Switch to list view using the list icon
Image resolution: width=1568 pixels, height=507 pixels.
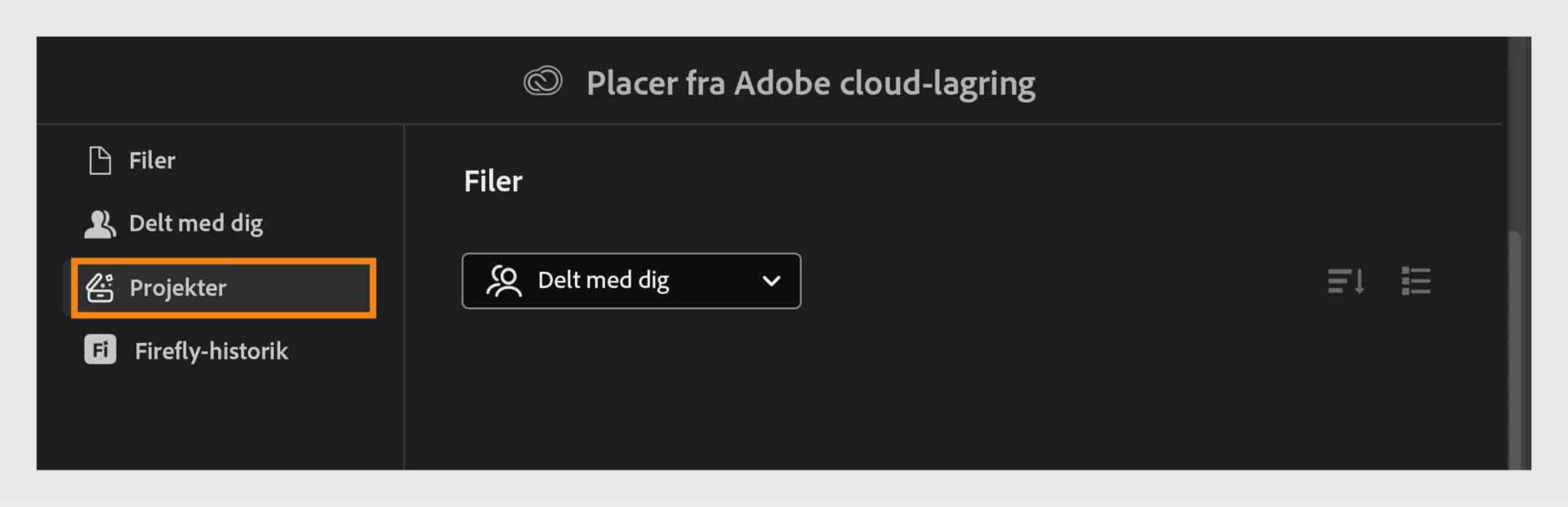pyautogui.click(x=1417, y=282)
